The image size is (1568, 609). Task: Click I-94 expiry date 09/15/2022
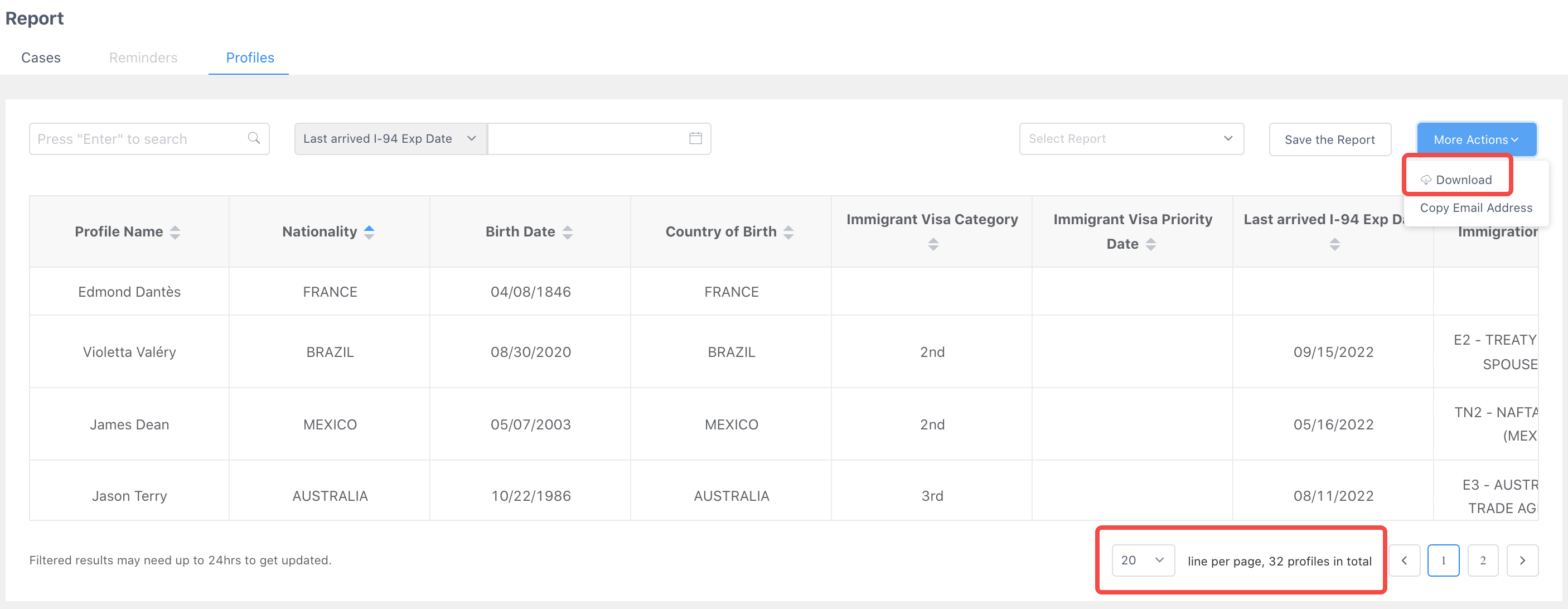[1333, 352]
